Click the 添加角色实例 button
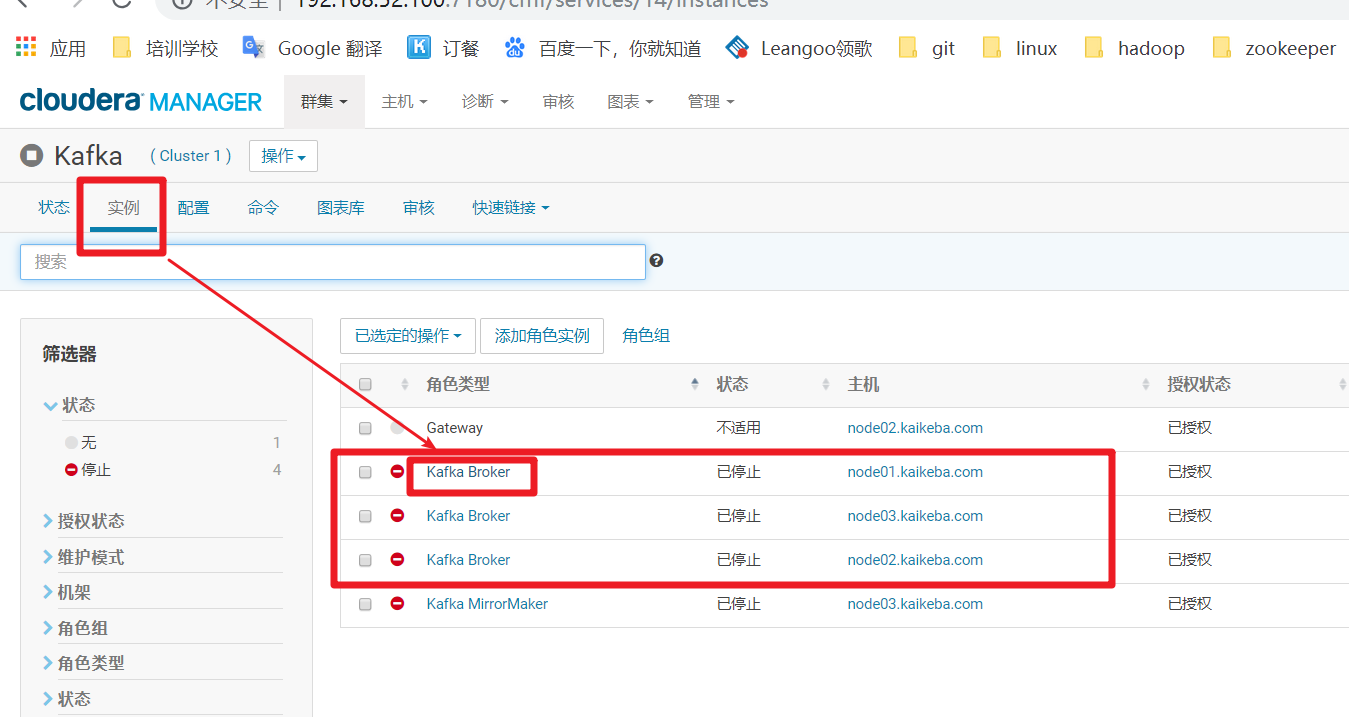The height and width of the screenshot is (717, 1349). [x=542, y=336]
